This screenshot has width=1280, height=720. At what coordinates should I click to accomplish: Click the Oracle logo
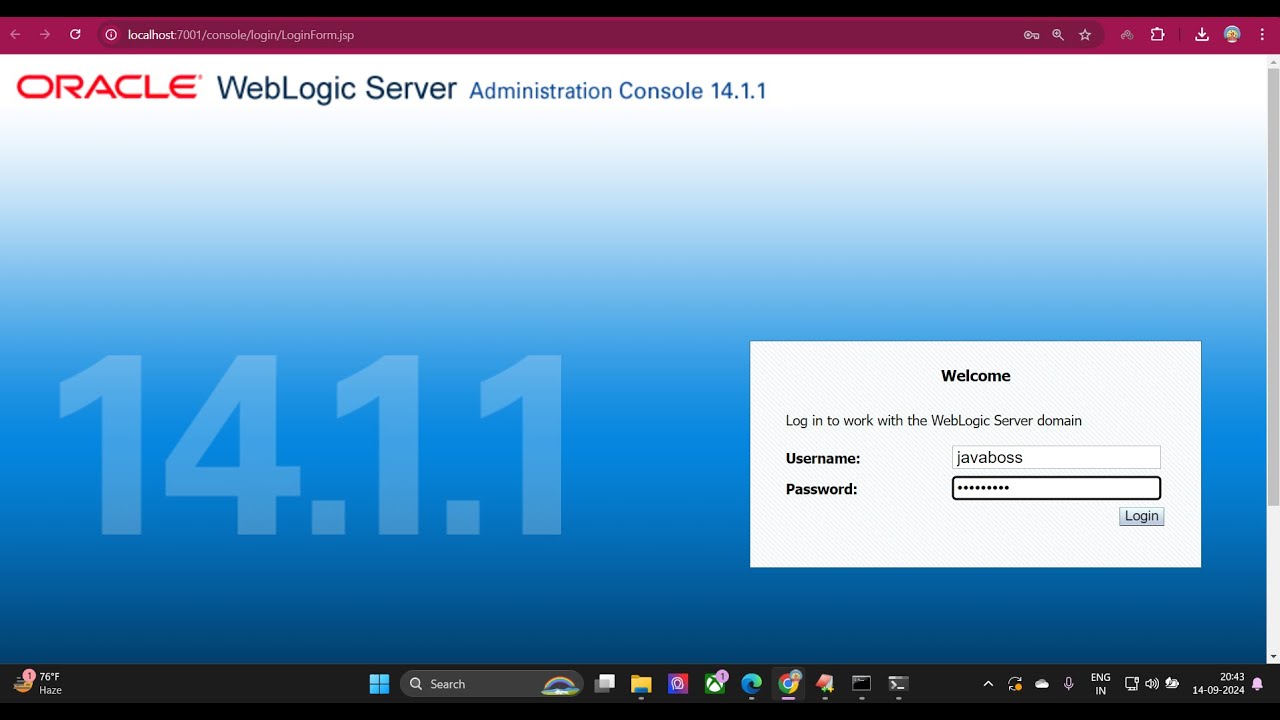109,87
